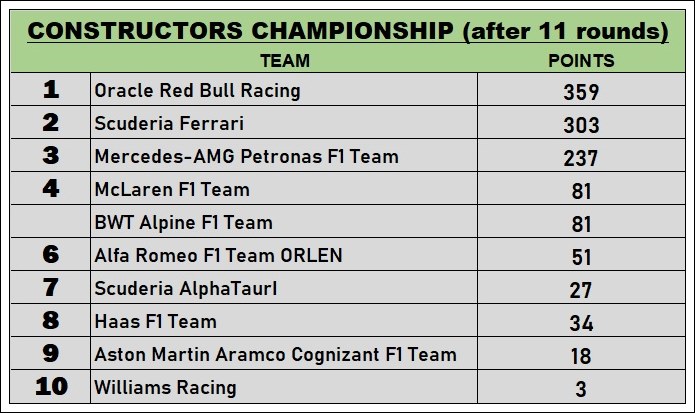The image size is (695, 413).
Task: Click the Constructors Championship title header
Action: [347, 31]
